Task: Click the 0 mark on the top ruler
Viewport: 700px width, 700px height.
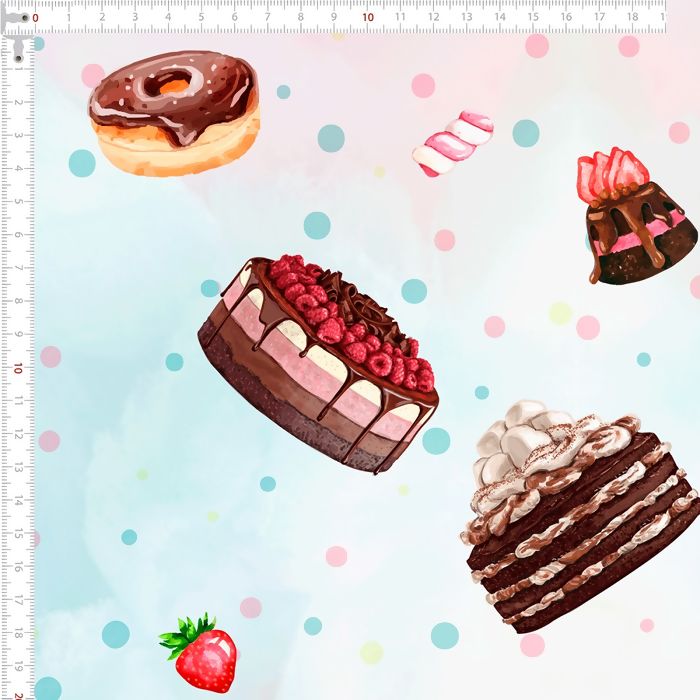Action: click(36, 17)
